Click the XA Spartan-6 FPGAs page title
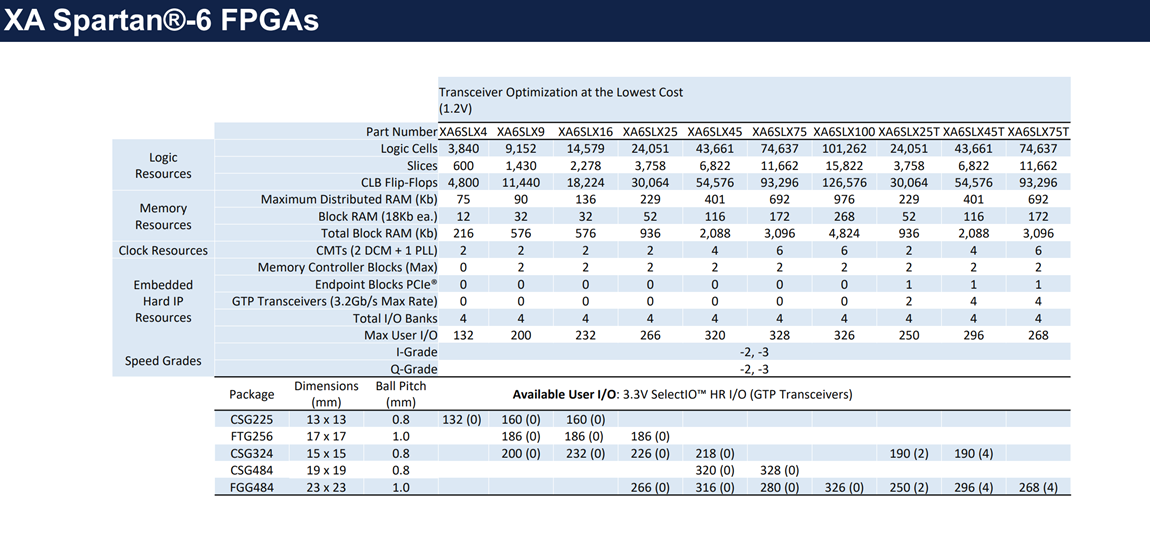The width and height of the screenshot is (1150, 548). coord(161,21)
